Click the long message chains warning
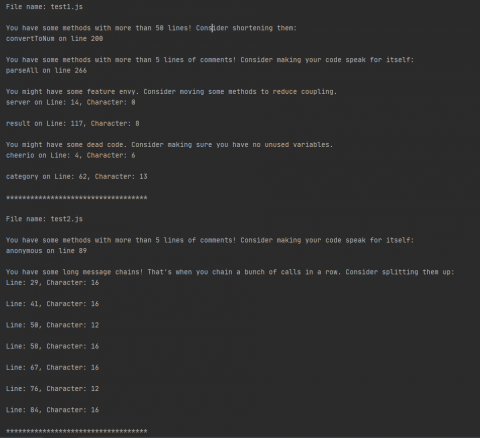480x438 pixels. tap(230, 272)
